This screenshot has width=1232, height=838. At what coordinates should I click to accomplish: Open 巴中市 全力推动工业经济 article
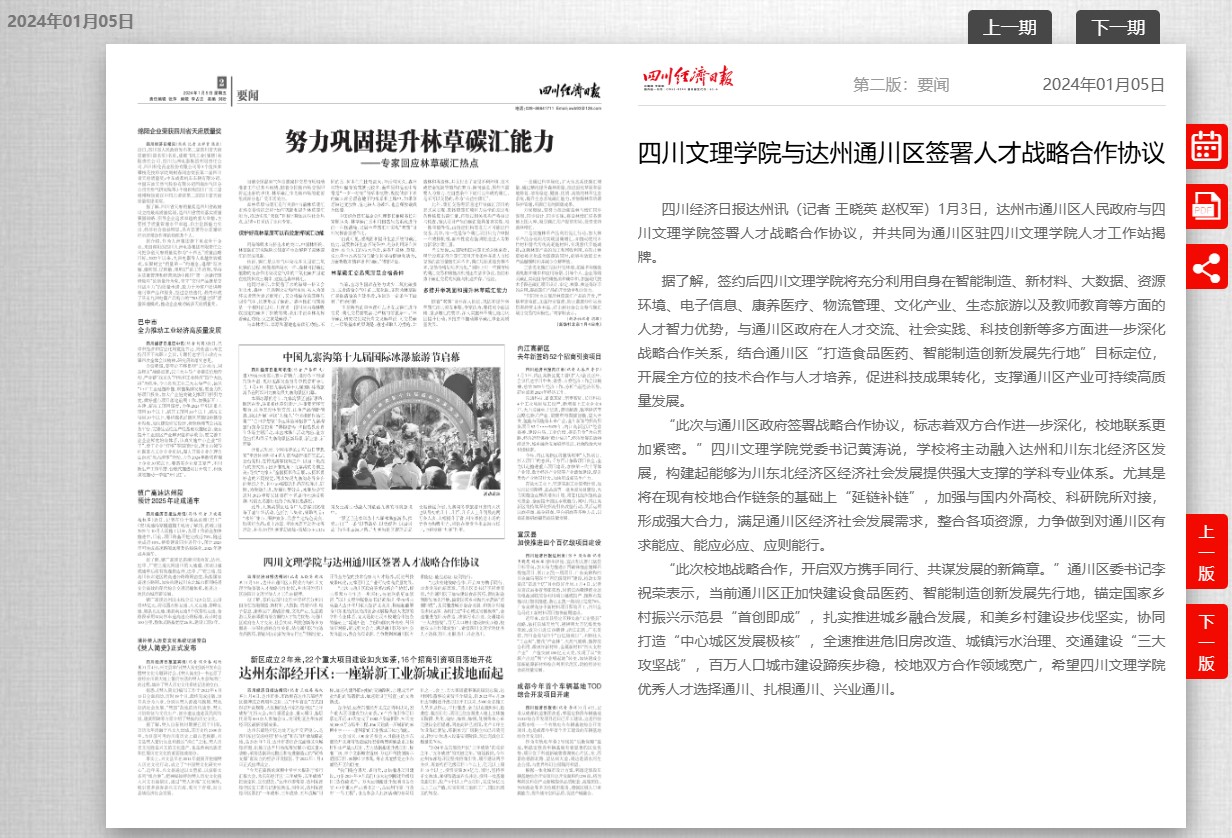point(179,327)
